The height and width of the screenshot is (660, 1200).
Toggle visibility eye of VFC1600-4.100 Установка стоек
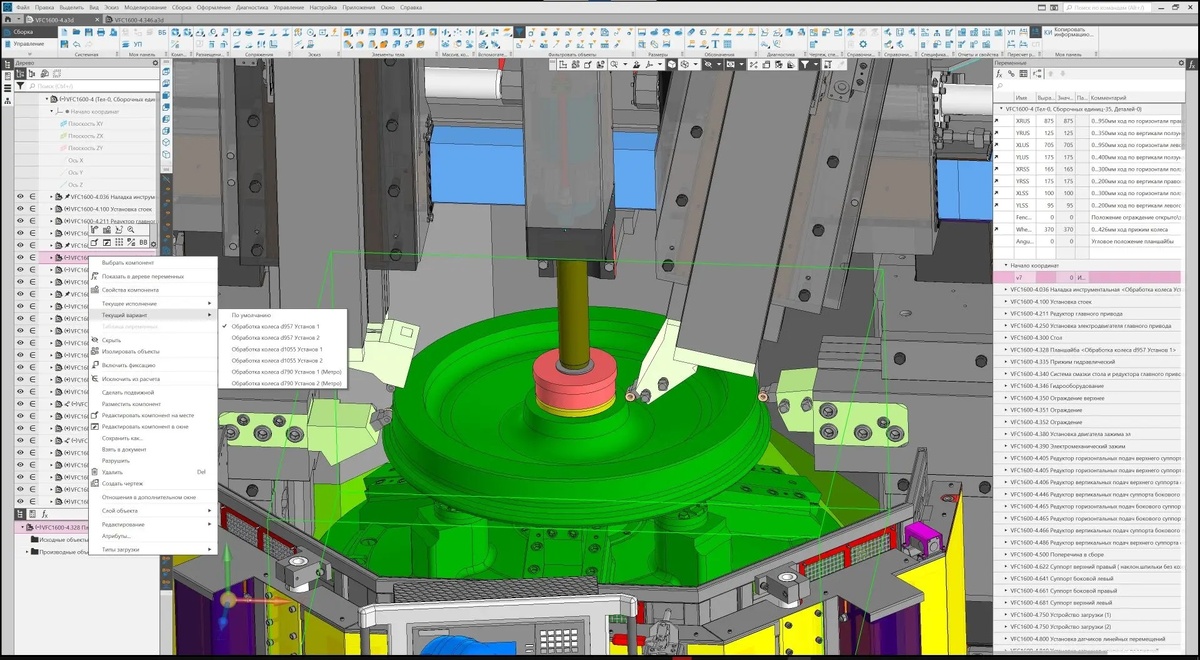(x=20, y=209)
